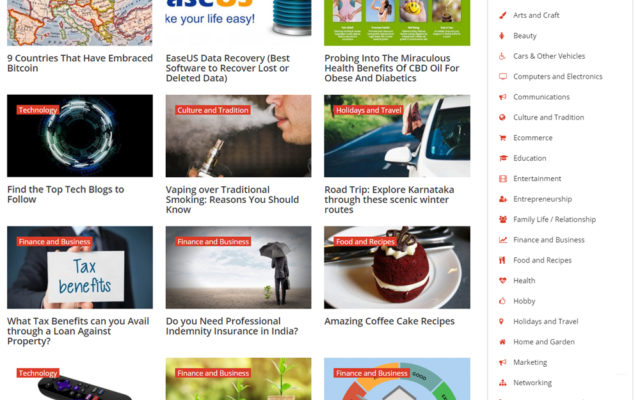Screen dimensions: 640x400
Task: Open Holidays and Travel in sidebar list
Action: click(x=546, y=322)
